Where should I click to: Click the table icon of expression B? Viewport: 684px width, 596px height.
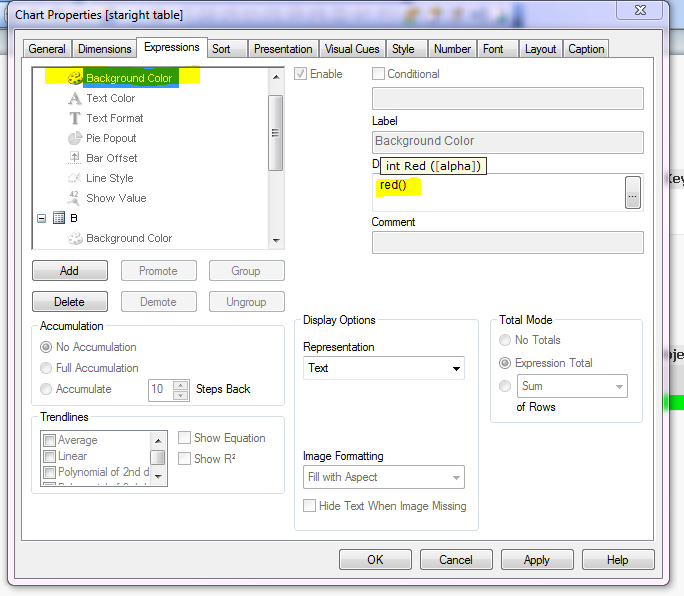[x=59, y=218]
